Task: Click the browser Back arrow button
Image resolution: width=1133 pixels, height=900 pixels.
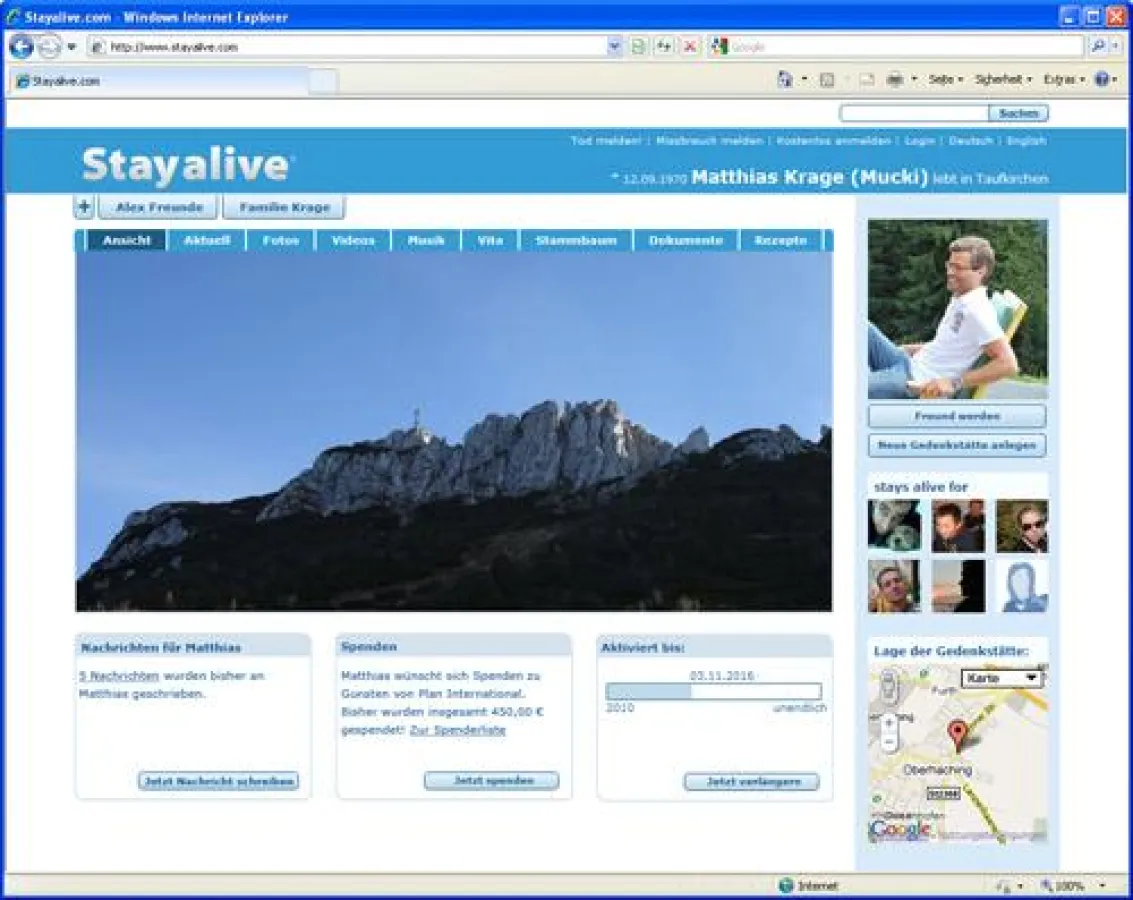Action: 21,47
